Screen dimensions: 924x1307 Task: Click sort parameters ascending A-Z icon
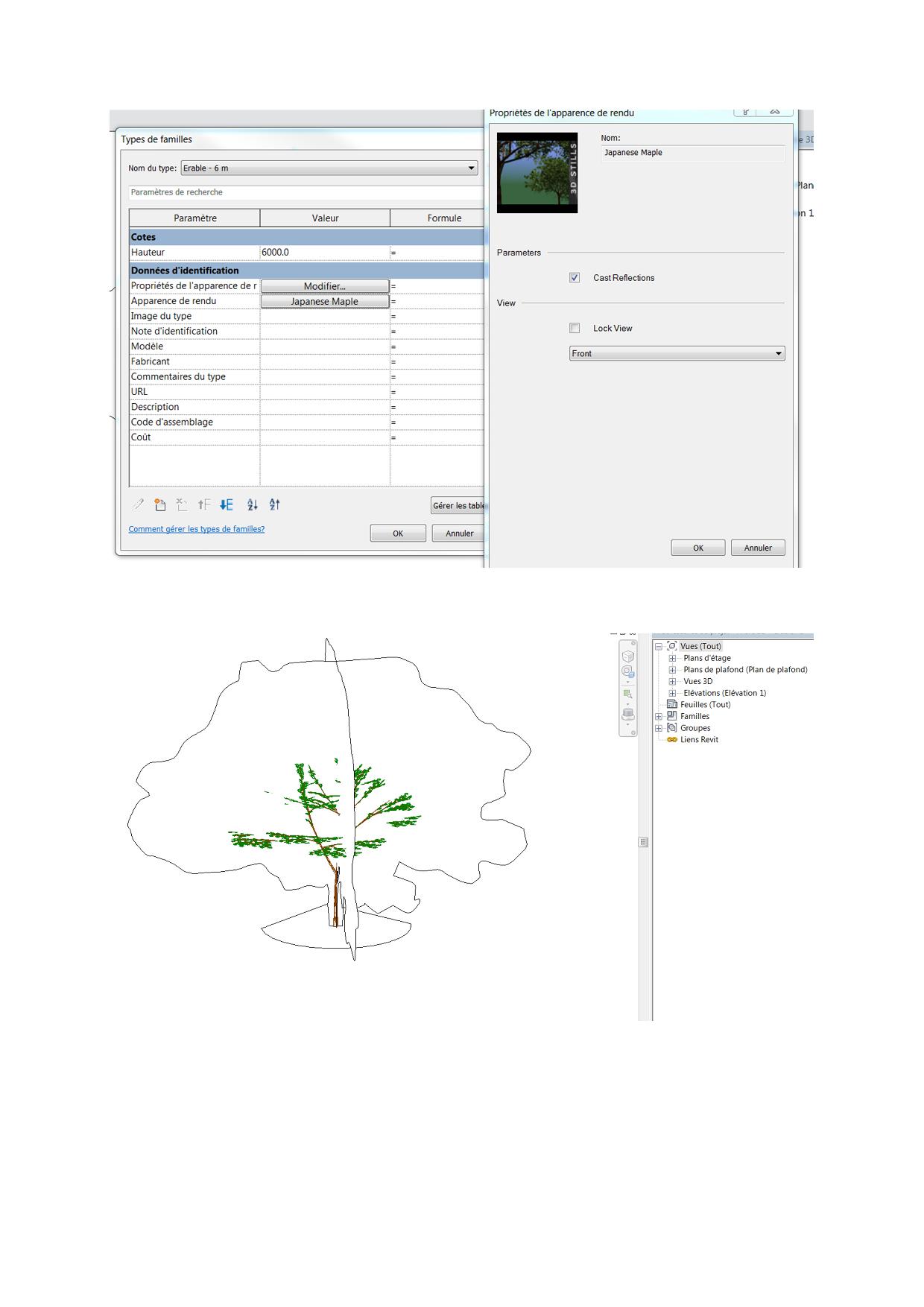pos(253,505)
